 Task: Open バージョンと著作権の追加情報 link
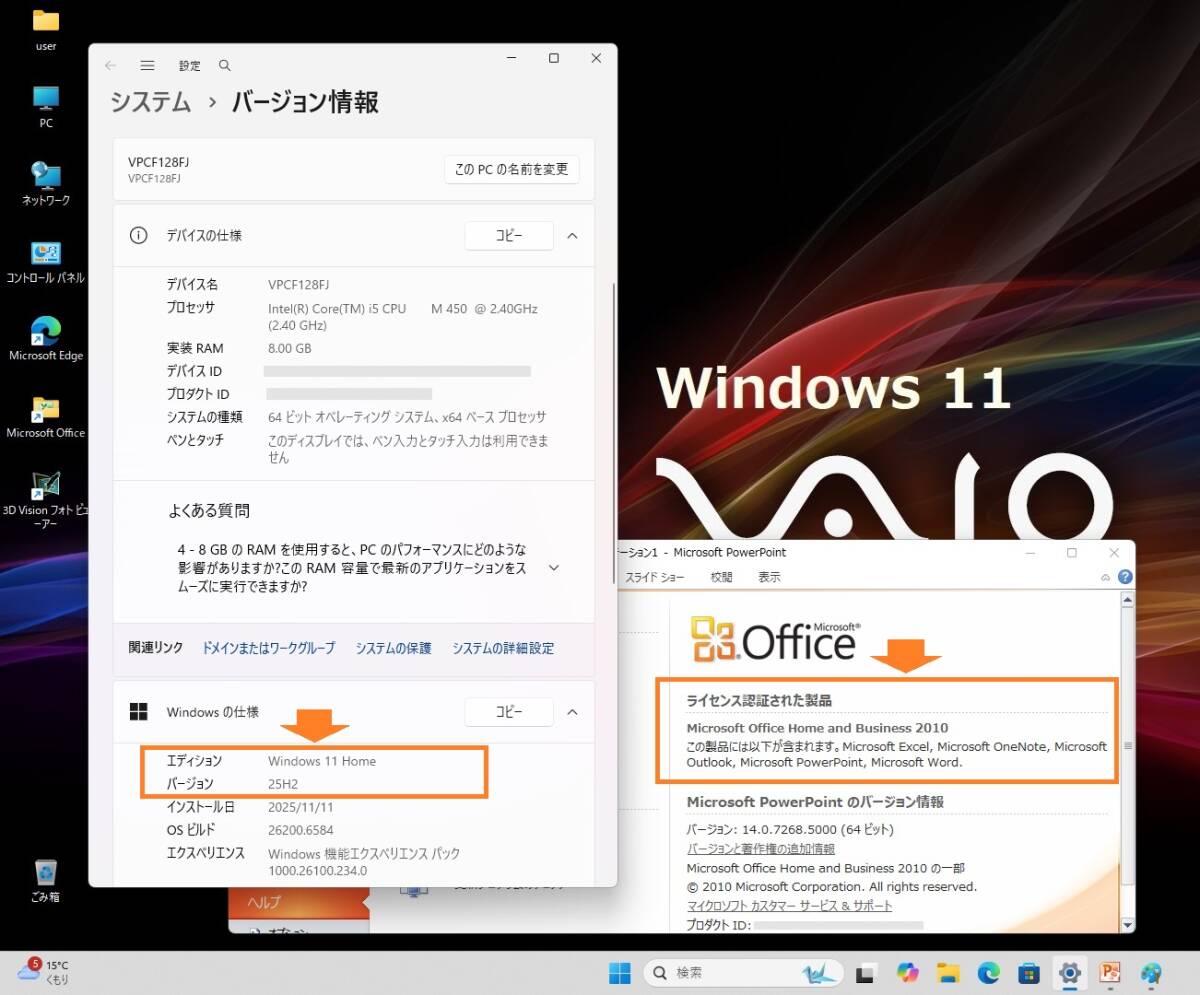(x=761, y=848)
